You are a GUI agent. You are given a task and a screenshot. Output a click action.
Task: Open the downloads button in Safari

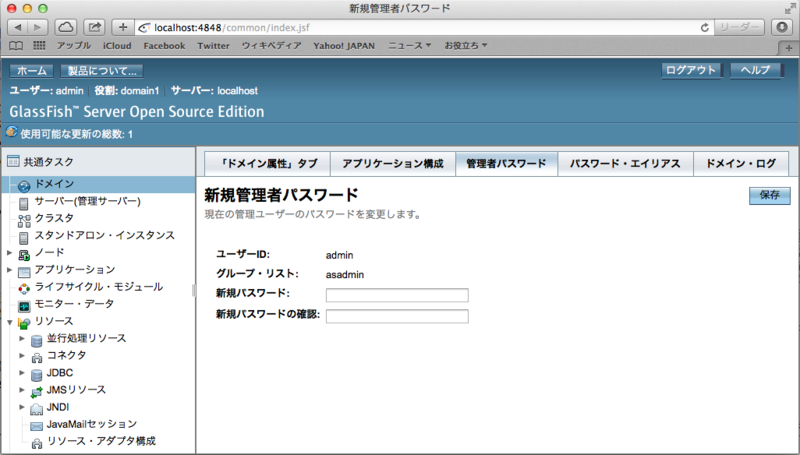pos(782,27)
